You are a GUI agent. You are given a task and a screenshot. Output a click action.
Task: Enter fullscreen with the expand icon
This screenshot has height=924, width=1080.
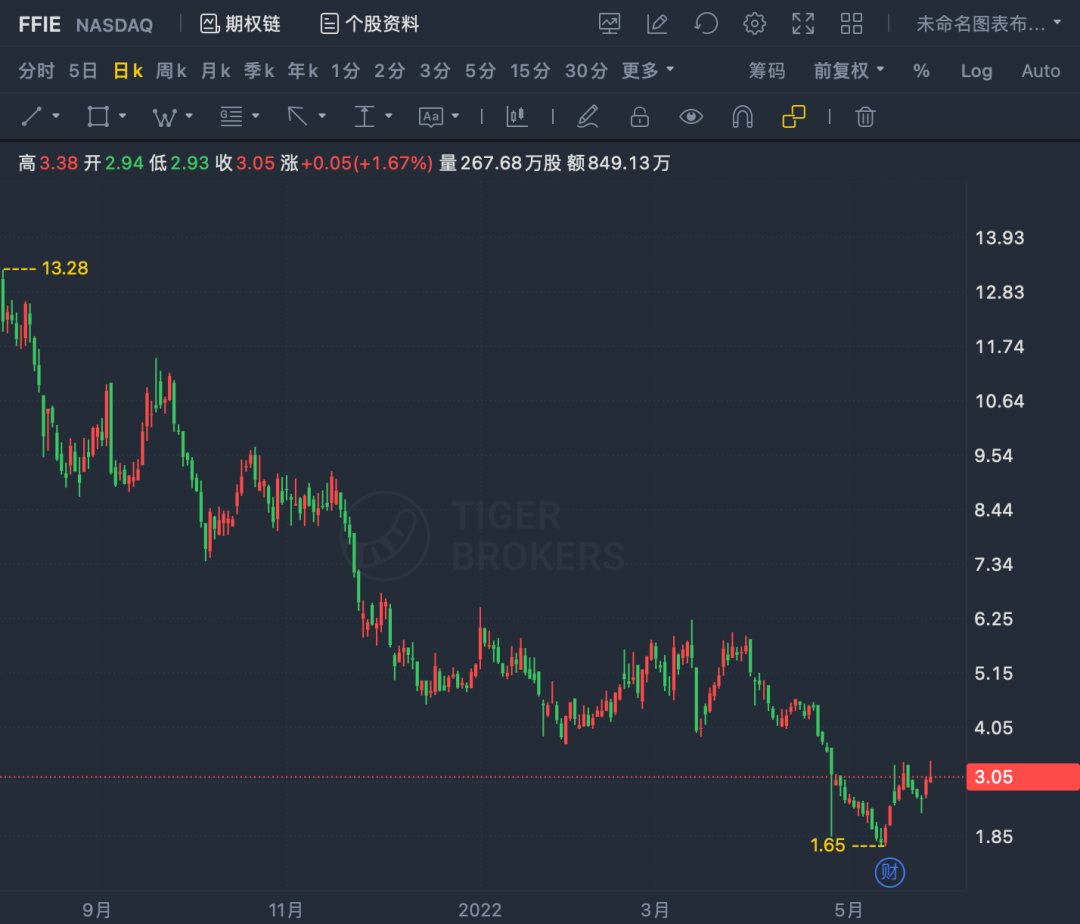click(x=803, y=24)
